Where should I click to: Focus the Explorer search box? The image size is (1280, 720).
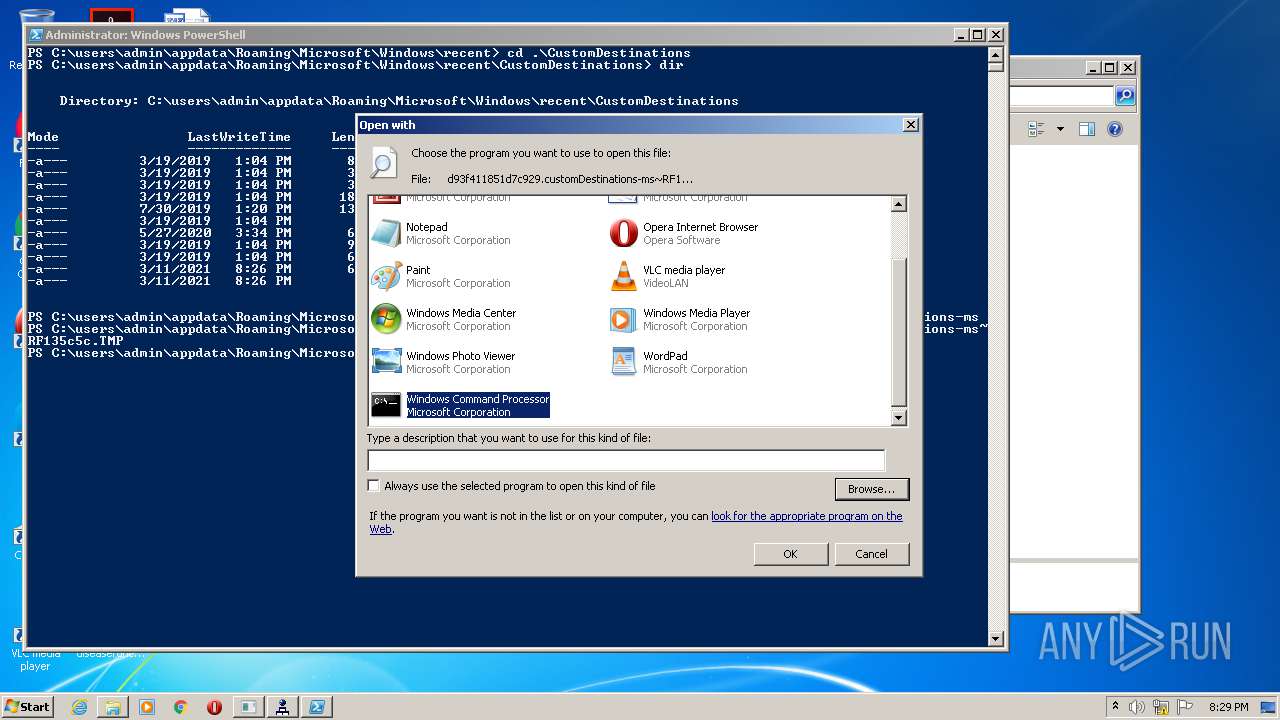point(1061,96)
